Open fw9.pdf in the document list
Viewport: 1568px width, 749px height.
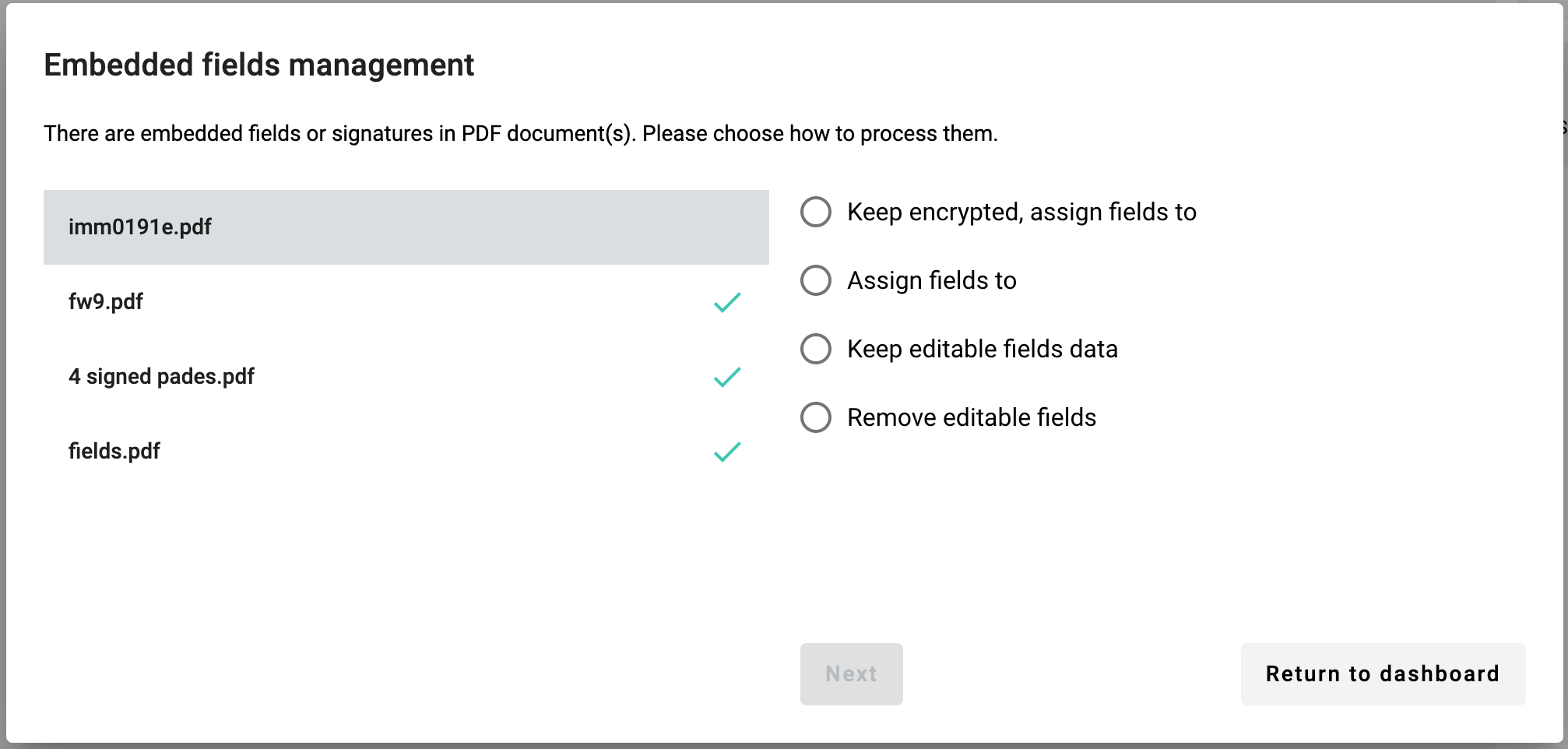click(106, 302)
